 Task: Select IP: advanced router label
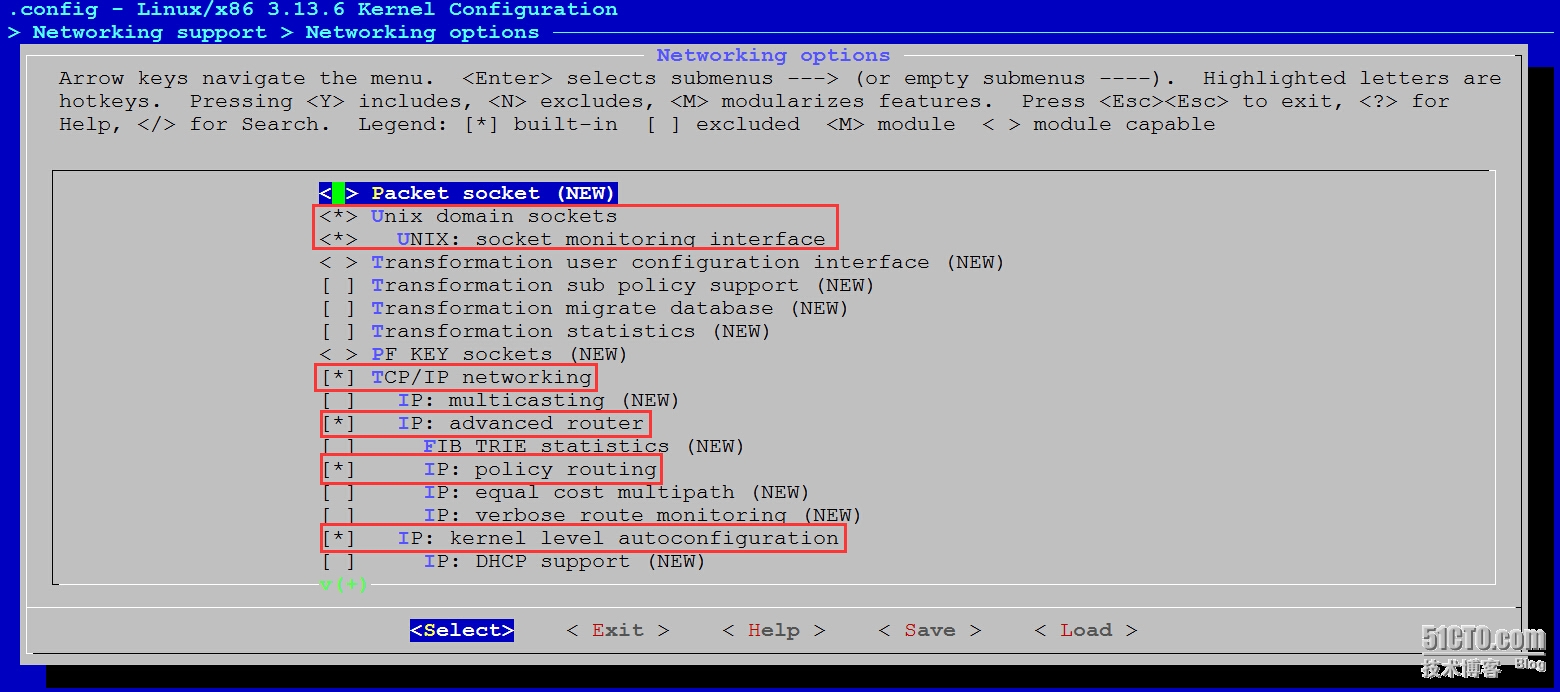tap(520, 423)
